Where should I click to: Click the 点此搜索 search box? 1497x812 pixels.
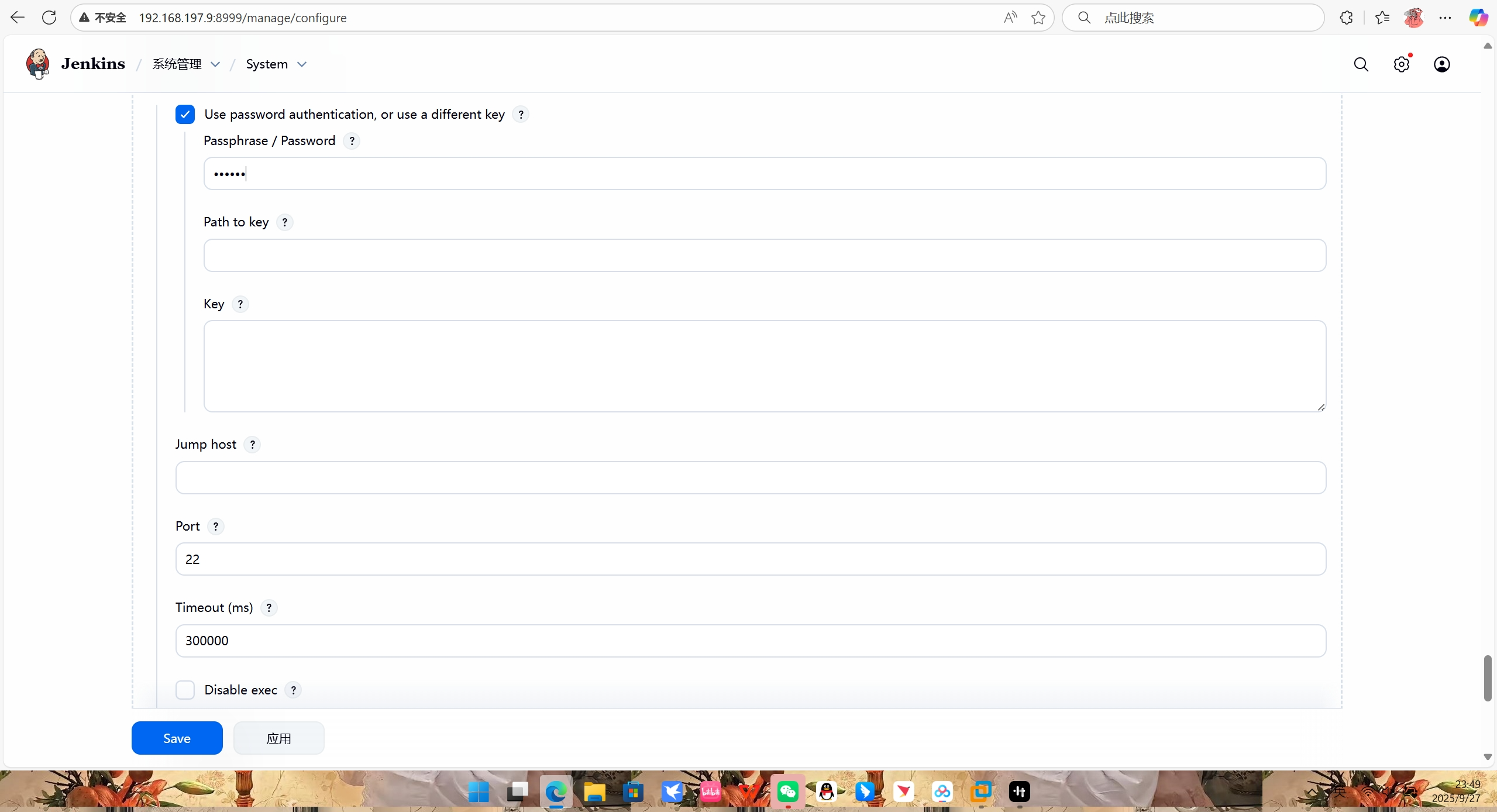(1193, 18)
